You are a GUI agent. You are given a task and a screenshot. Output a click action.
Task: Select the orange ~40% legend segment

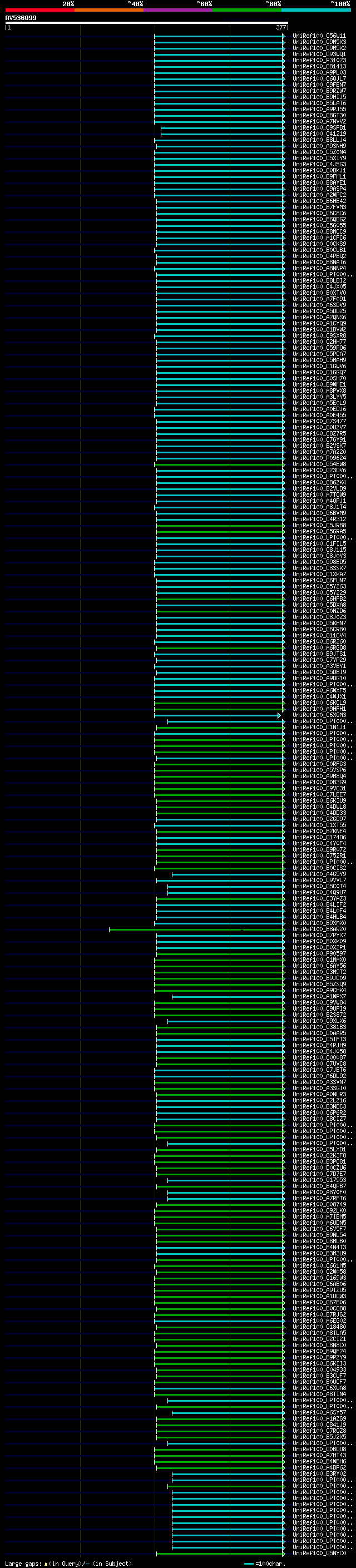(x=109, y=10)
